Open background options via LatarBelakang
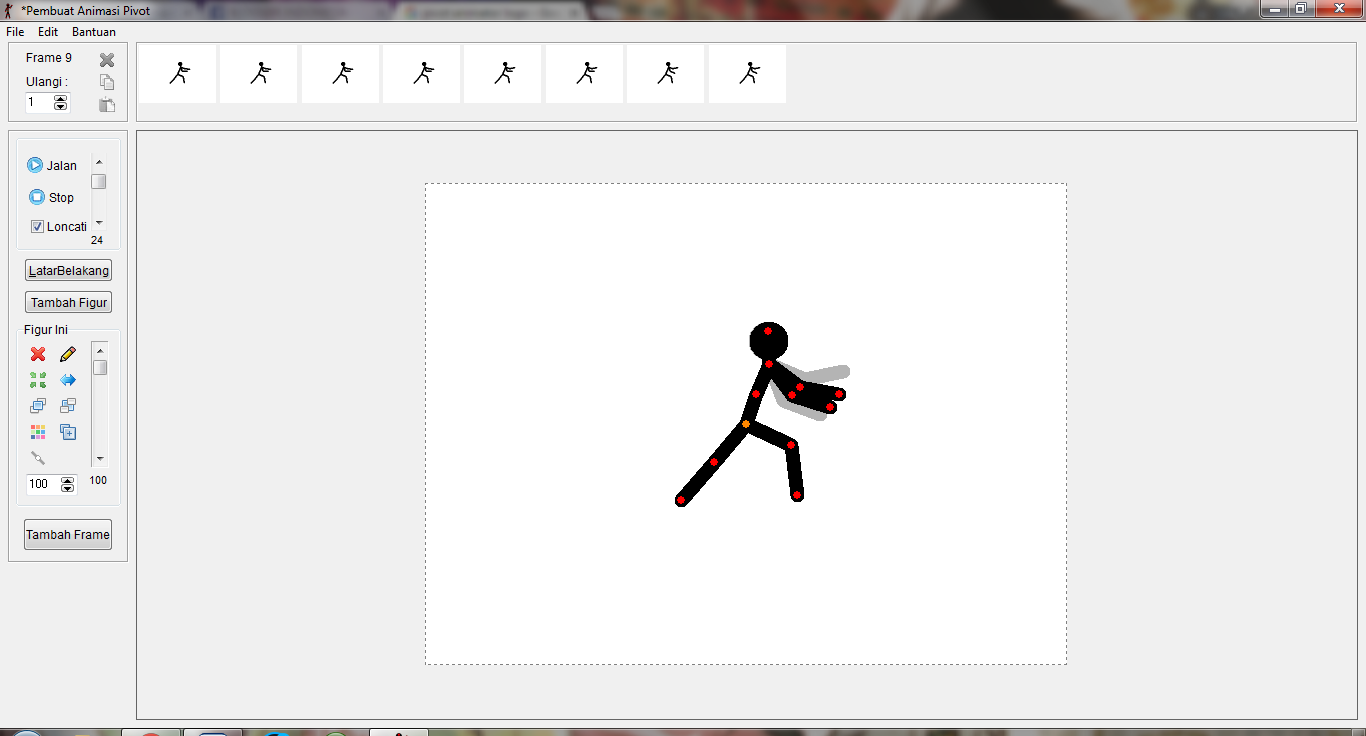1366x736 pixels. point(67,269)
